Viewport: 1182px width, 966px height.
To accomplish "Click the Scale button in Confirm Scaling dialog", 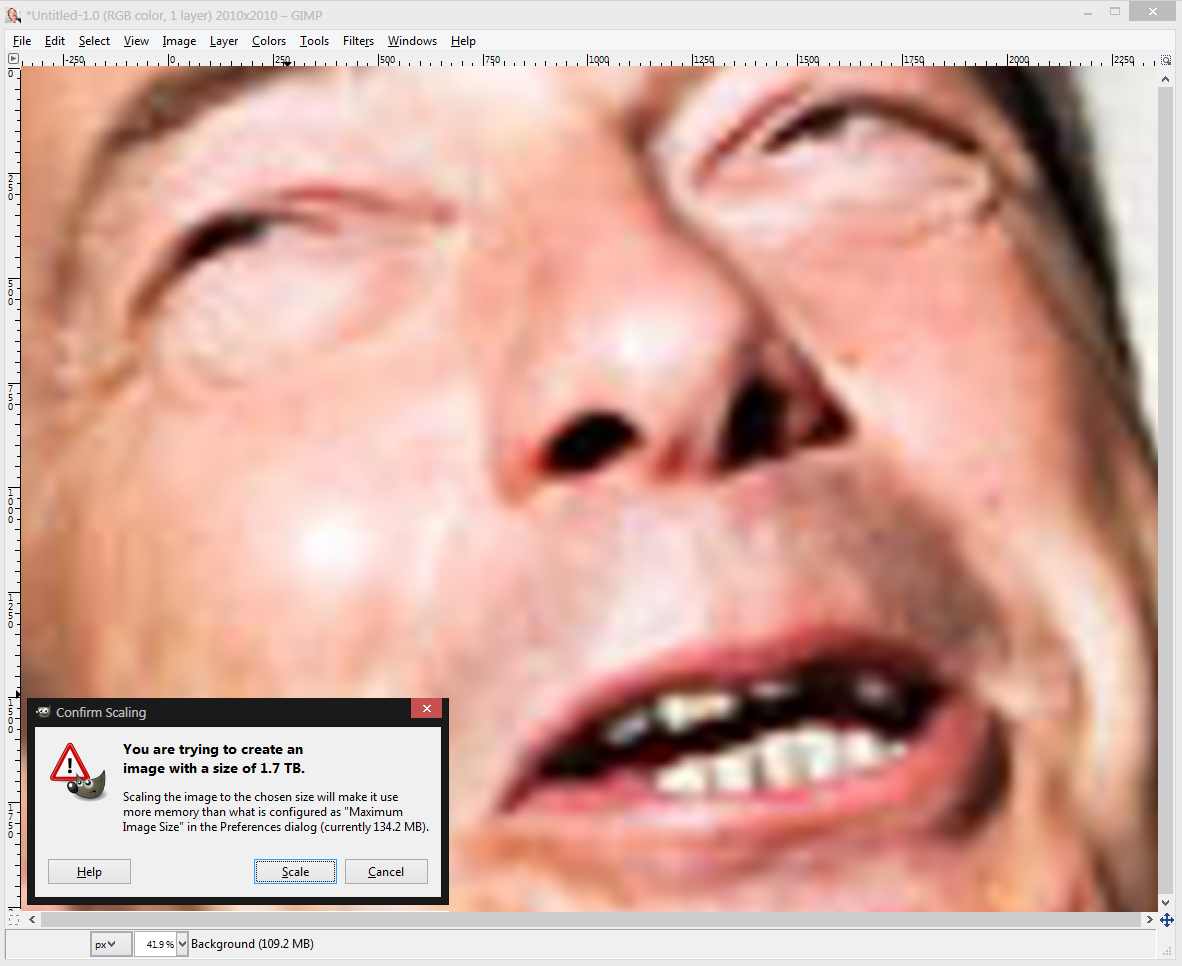I will click(296, 872).
